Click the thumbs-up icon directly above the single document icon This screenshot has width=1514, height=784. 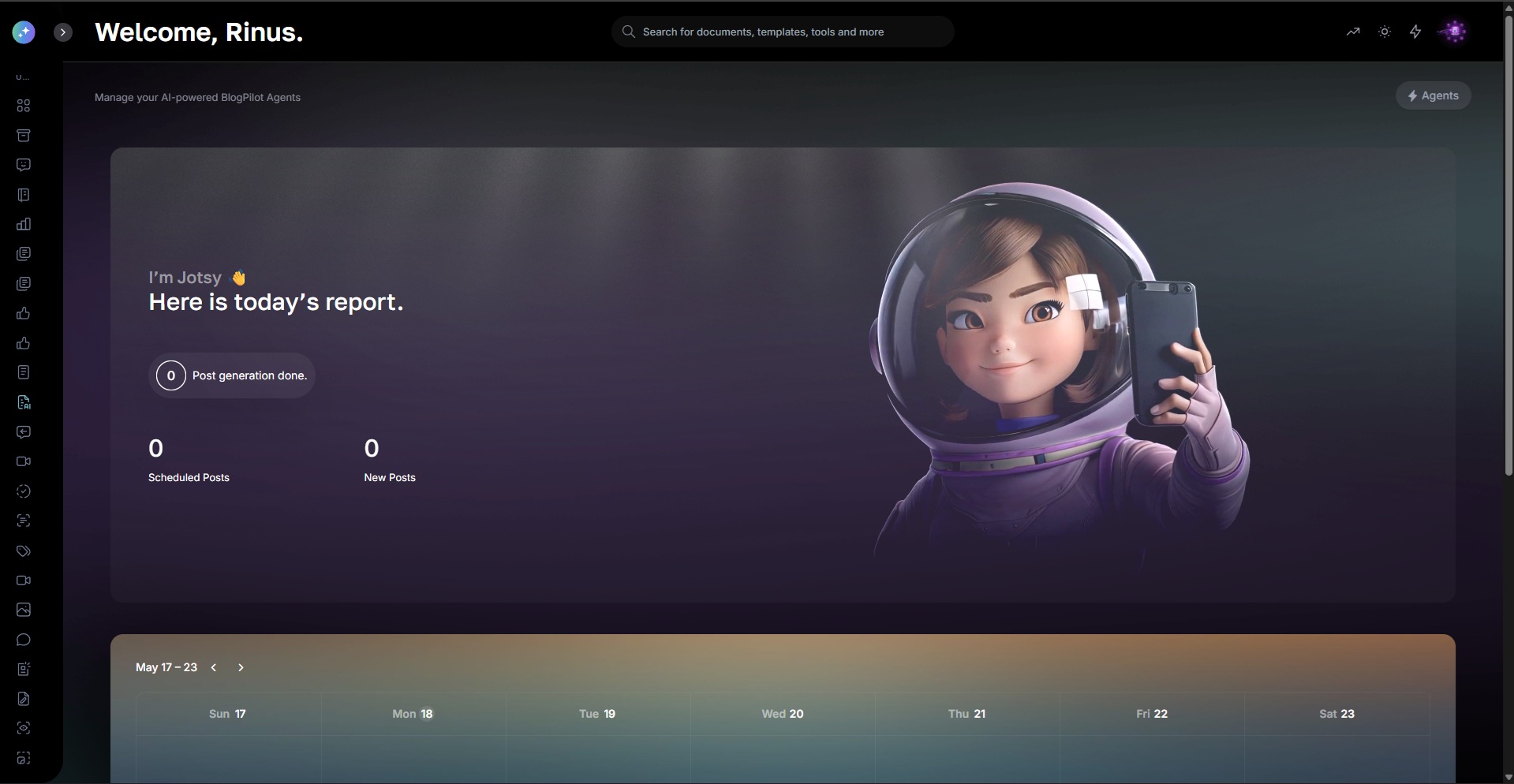24,343
